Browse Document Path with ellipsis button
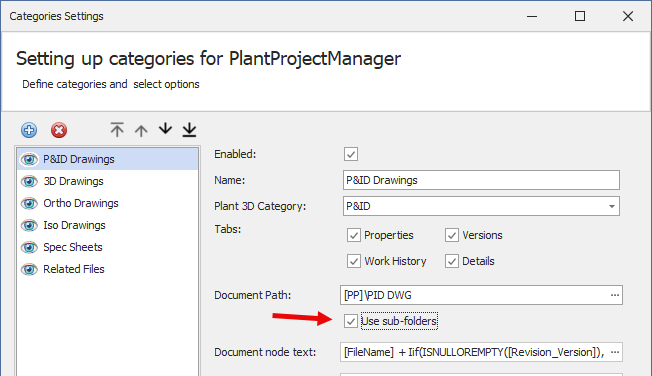The image size is (652, 376). click(x=615, y=295)
